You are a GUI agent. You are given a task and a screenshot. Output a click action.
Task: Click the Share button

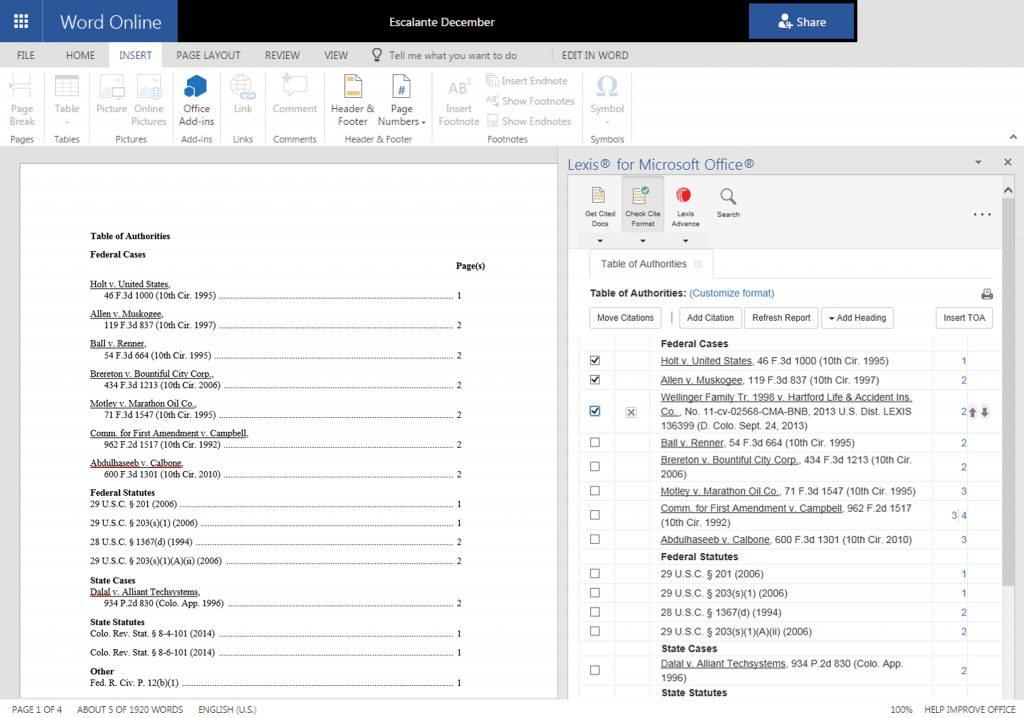[x=801, y=22]
